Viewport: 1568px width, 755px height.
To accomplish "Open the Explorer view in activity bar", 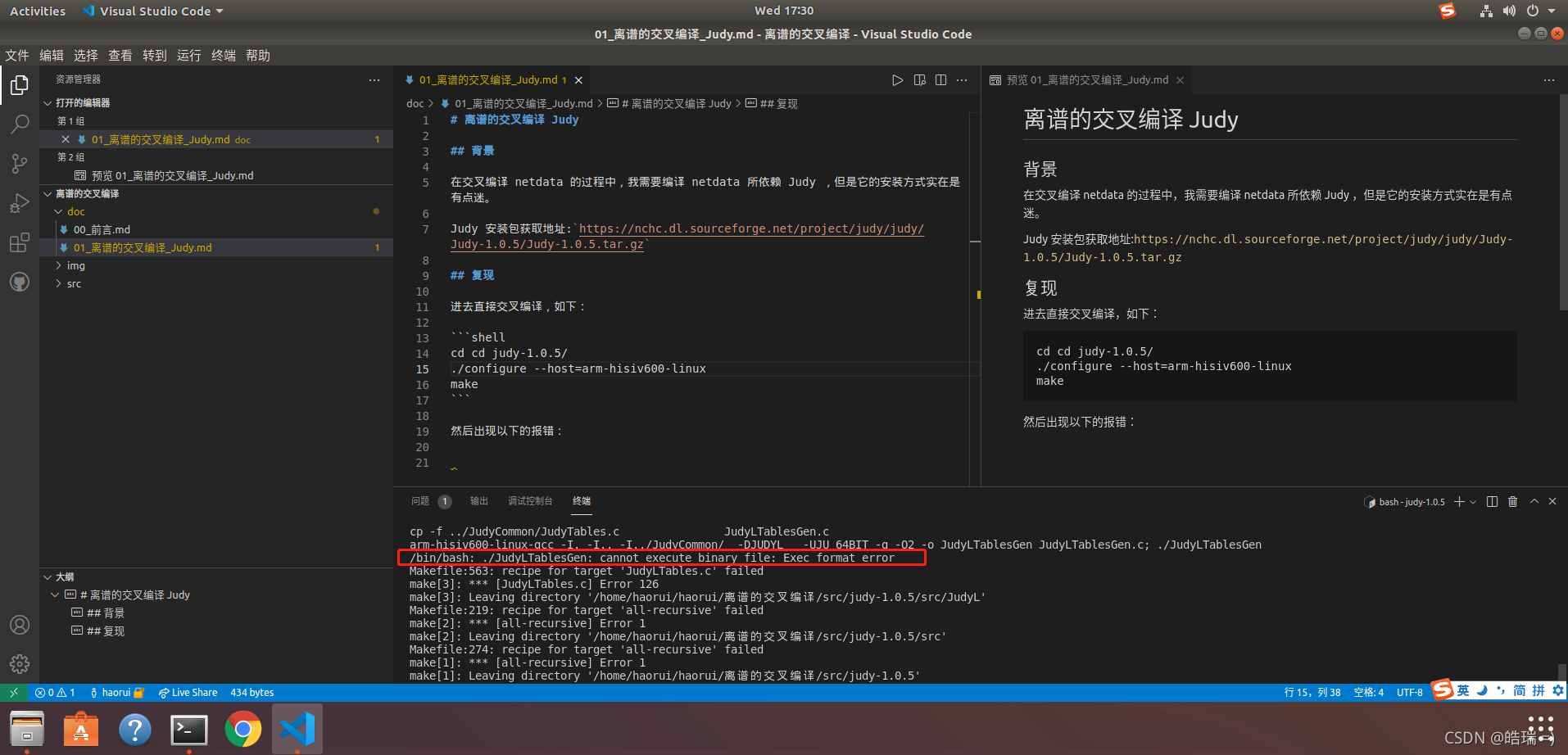I will [x=20, y=85].
